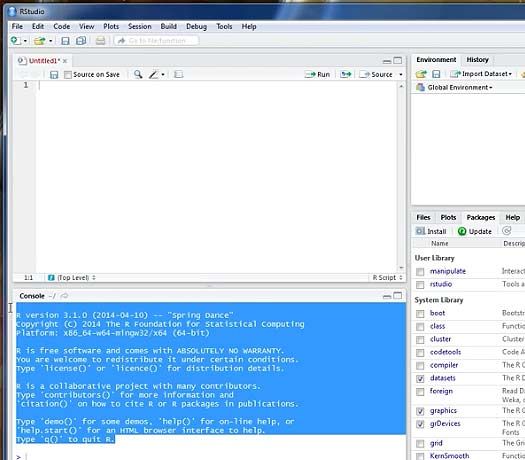Click the Update packages button
This screenshot has width=525, height=460.
click(474, 231)
